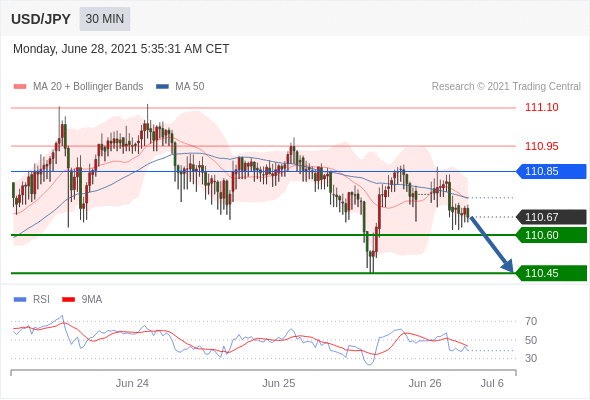Click the blue RSI legend swatch
The image size is (590, 400).
(20, 300)
